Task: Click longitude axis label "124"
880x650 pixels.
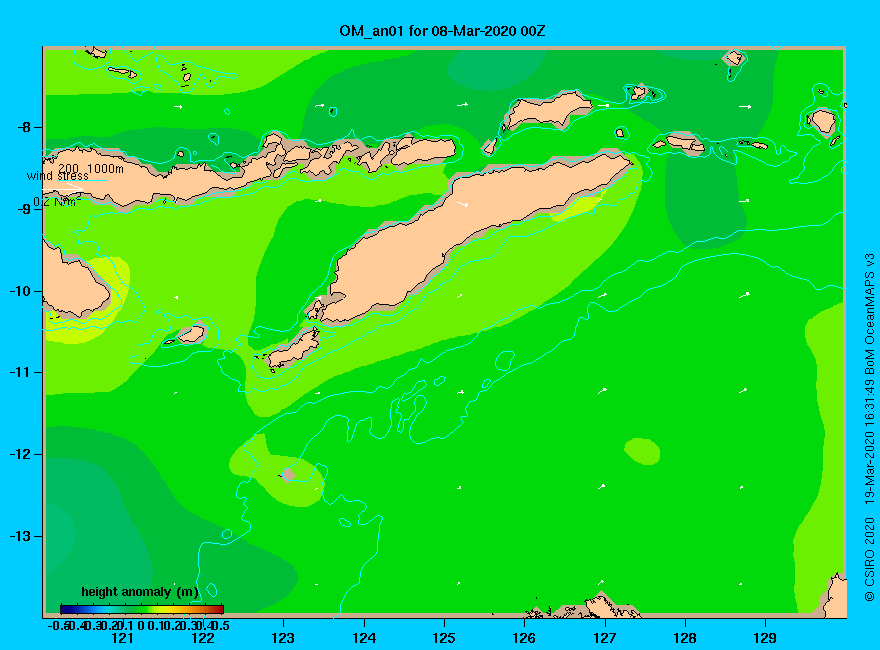Action: pyautogui.click(x=364, y=638)
